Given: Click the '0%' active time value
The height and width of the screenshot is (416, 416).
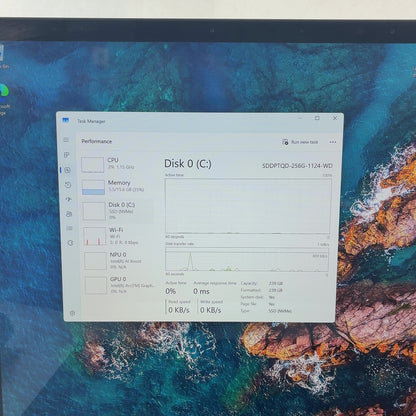Looking at the screenshot, I should (170, 291).
